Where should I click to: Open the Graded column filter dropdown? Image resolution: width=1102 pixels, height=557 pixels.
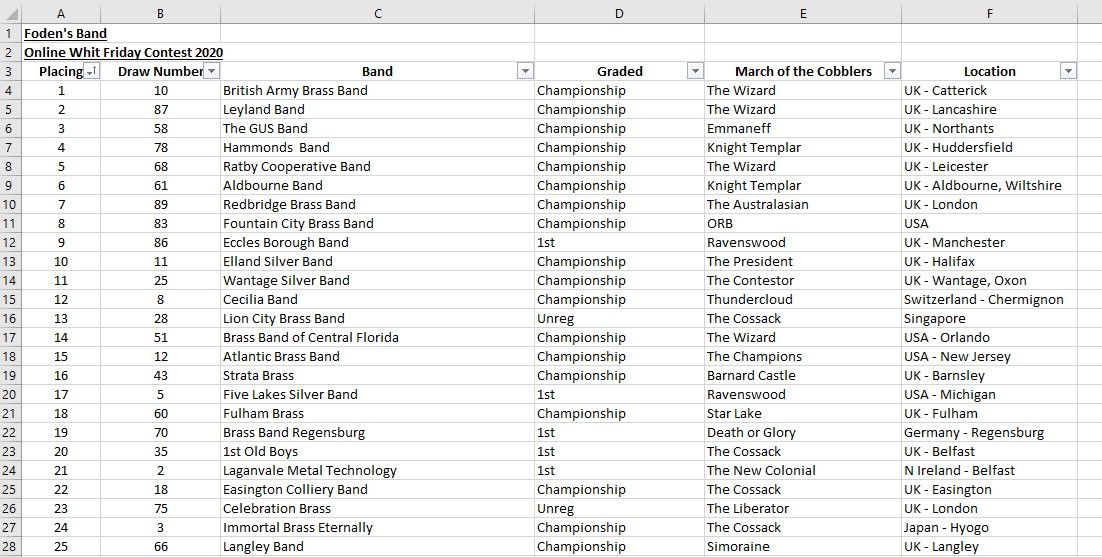point(695,71)
